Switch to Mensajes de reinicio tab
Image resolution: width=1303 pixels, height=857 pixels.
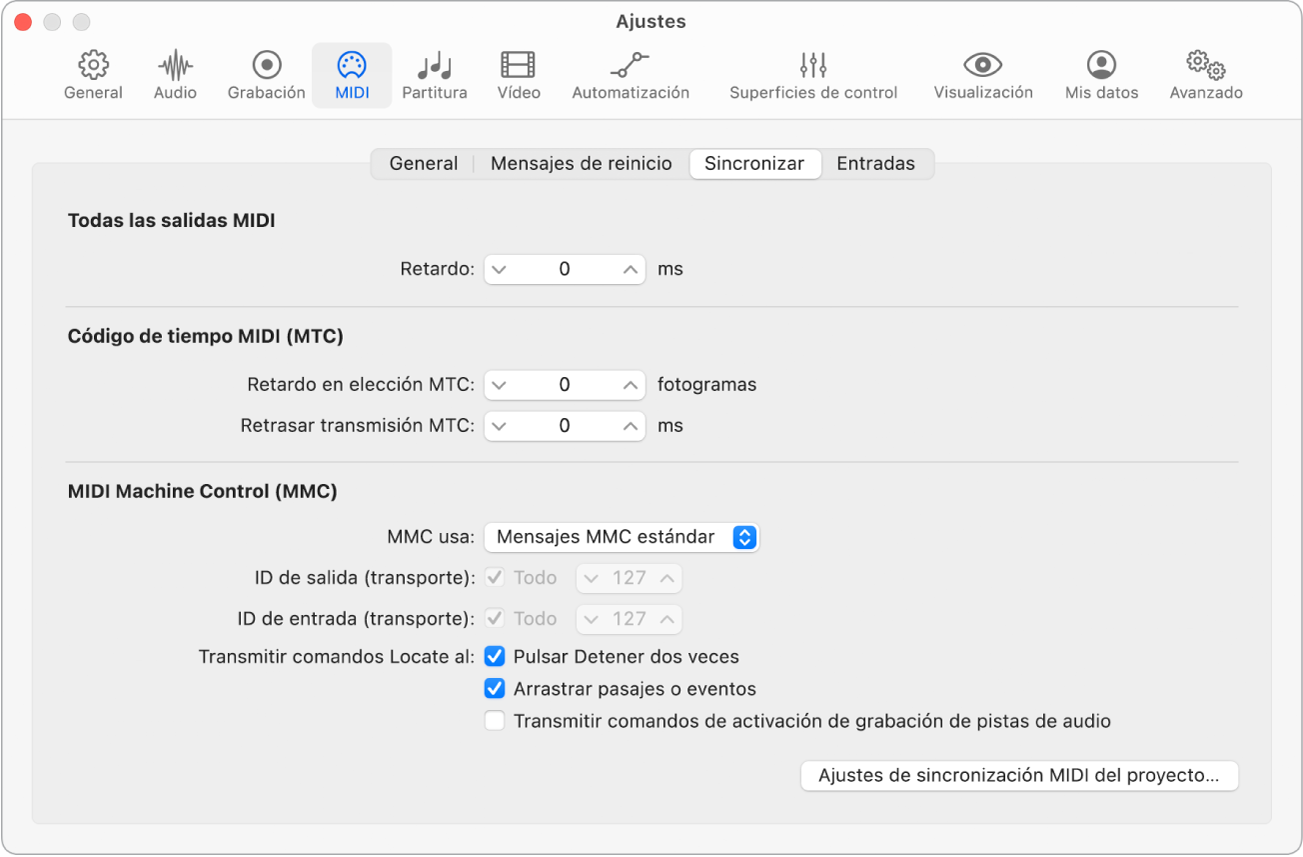coord(581,164)
